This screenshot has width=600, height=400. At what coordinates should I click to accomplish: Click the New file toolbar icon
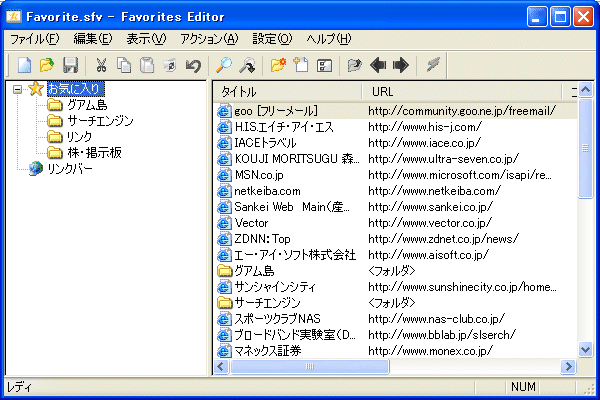[x=24, y=65]
